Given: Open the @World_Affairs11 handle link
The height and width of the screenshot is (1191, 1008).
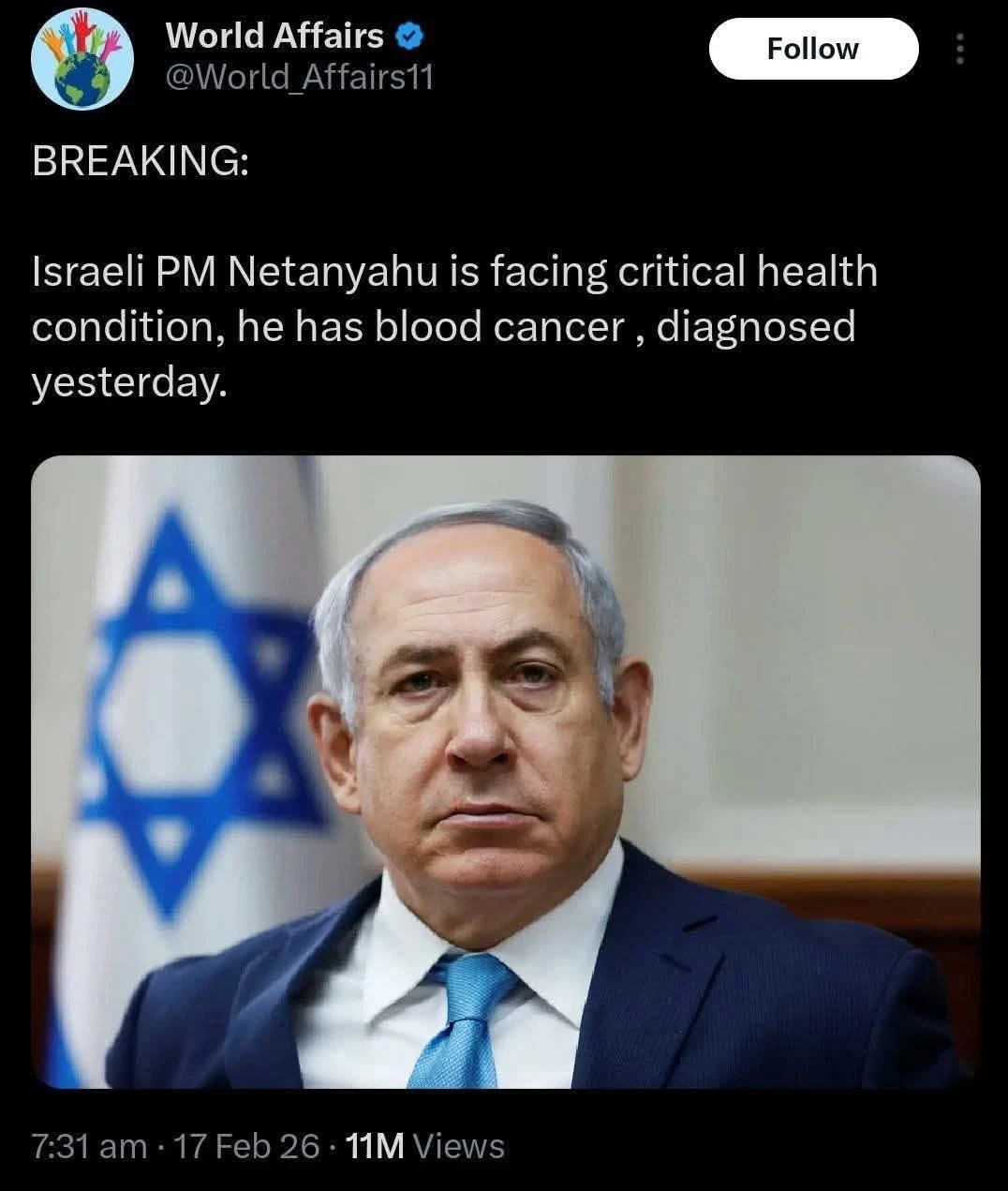Looking at the screenshot, I should [299, 77].
